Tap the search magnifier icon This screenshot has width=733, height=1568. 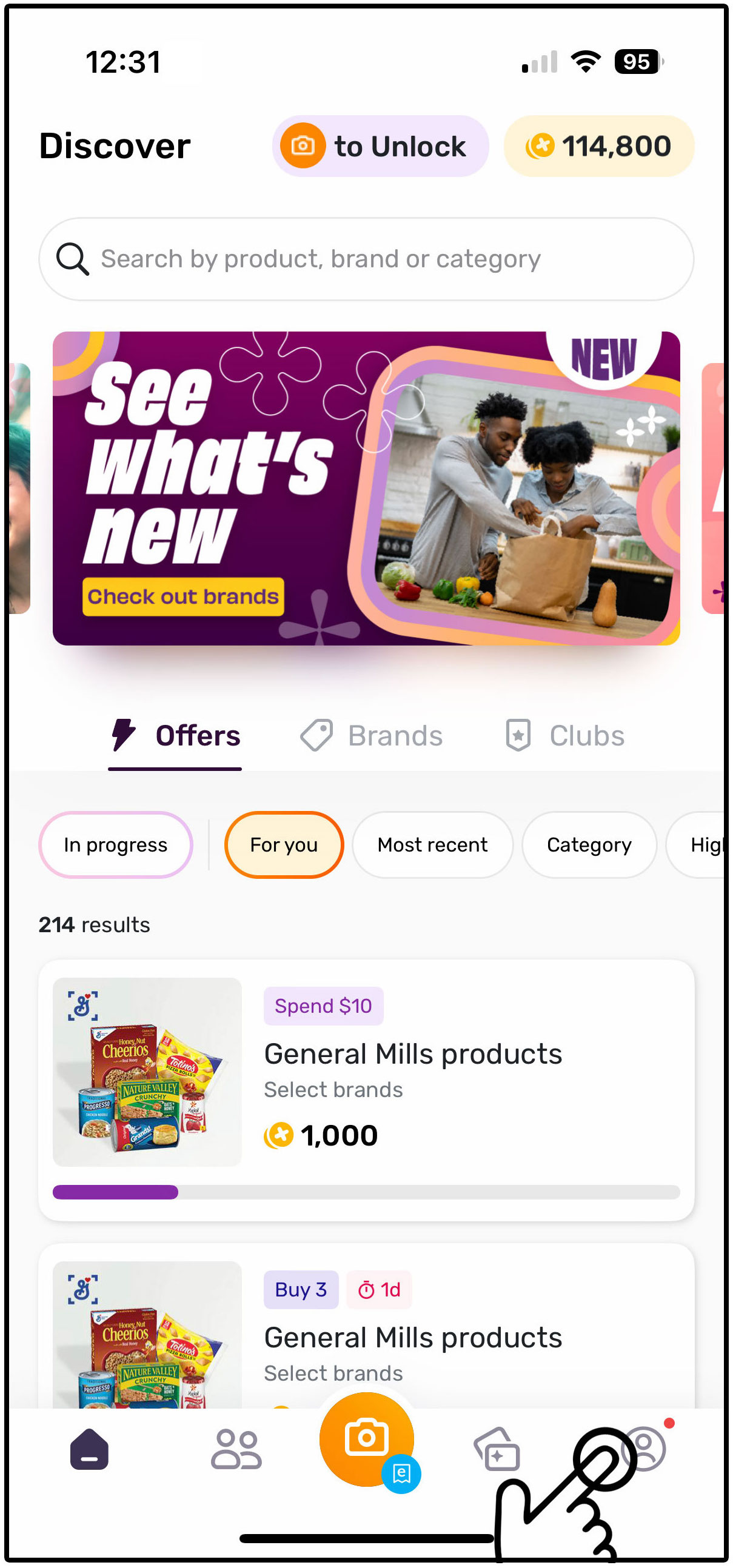pyautogui.click(x=72, y=259)
